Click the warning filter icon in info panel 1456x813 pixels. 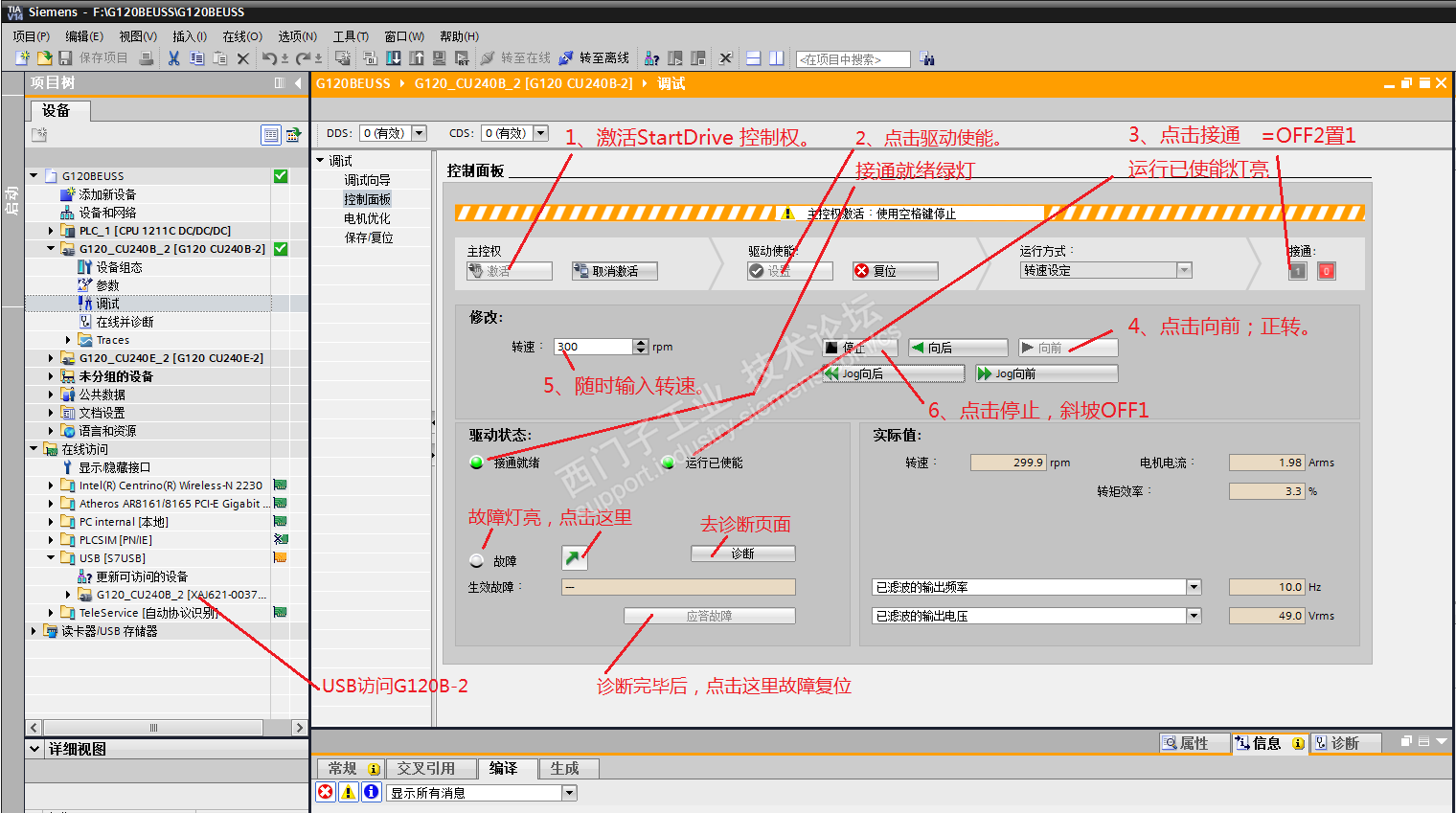click(349, 792)
